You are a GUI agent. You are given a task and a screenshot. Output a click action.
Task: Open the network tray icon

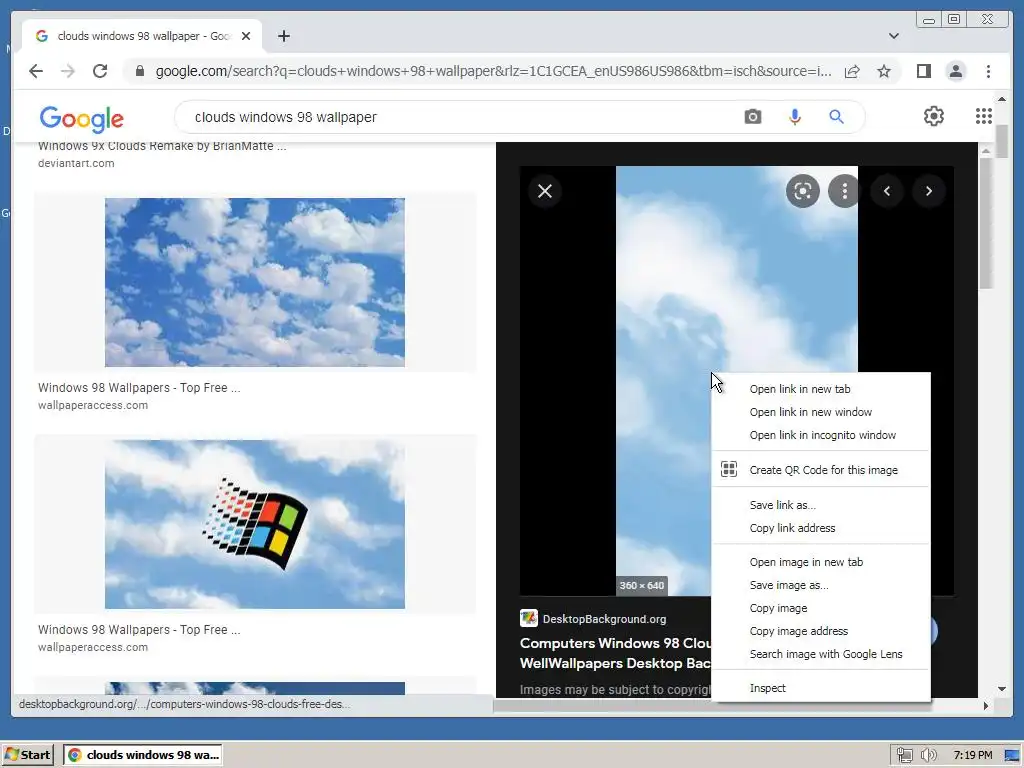(x=904, y=755)
